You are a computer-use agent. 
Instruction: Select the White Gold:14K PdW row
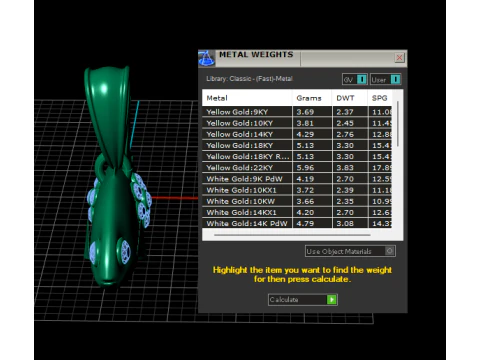pyautogui.click(x=297, y=223)
